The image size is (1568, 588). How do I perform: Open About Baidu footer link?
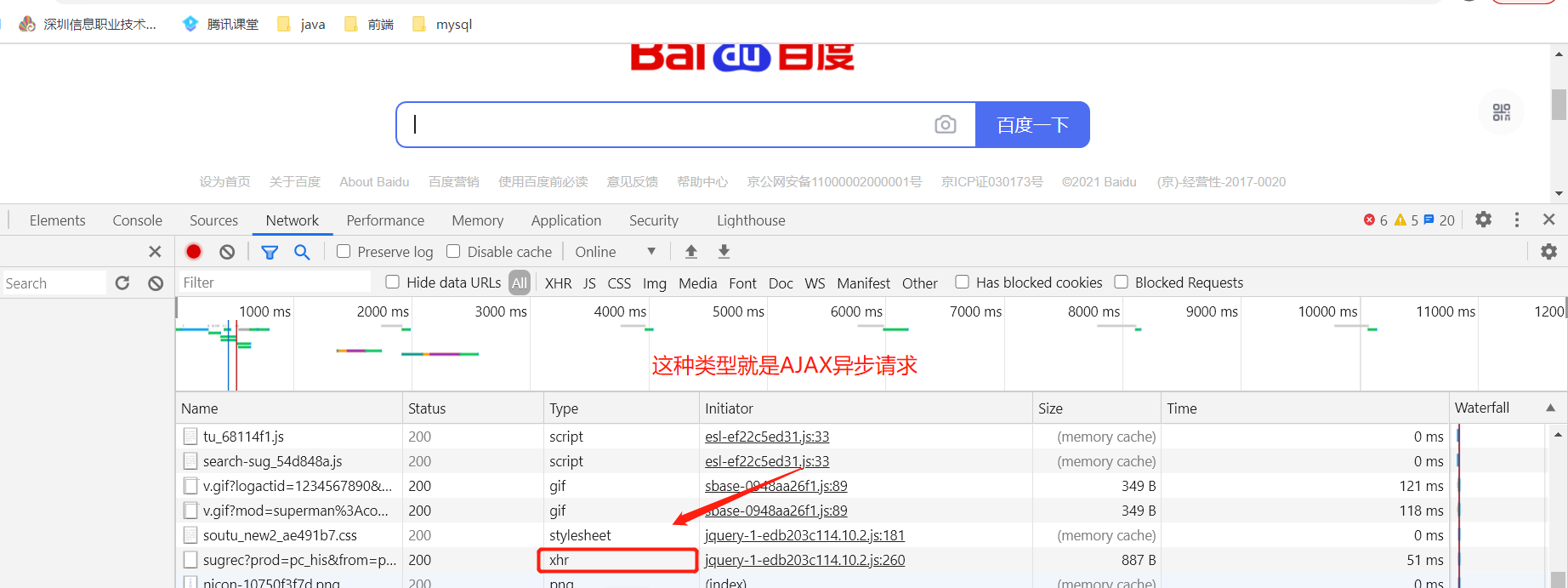coord(374,181)
